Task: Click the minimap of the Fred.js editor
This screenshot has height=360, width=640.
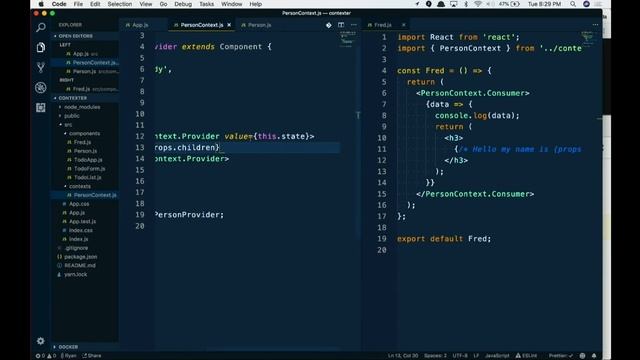Action: [588, 39]
